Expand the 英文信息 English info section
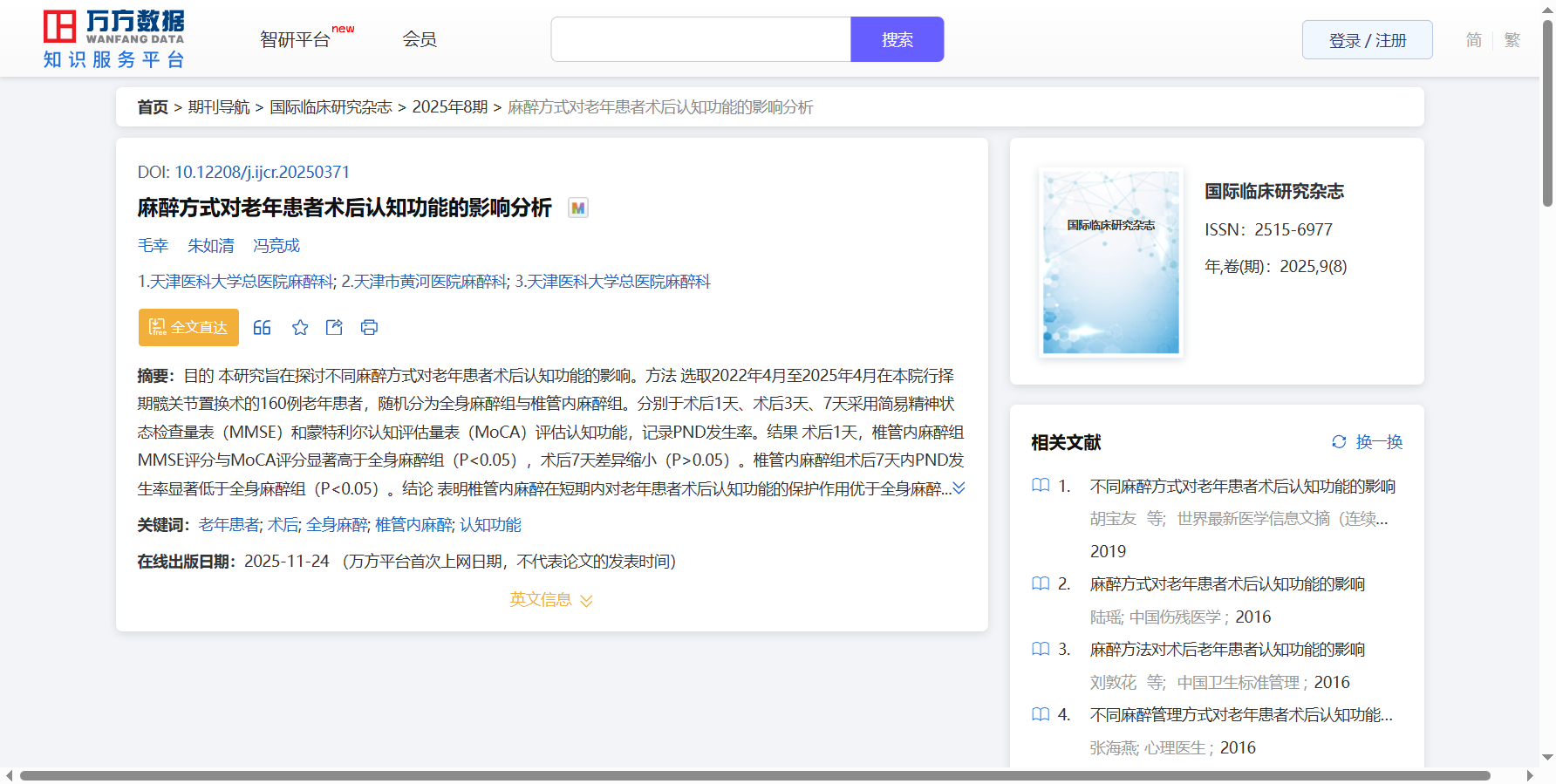This screenshot has height=784, width=1556. point(551,600)
